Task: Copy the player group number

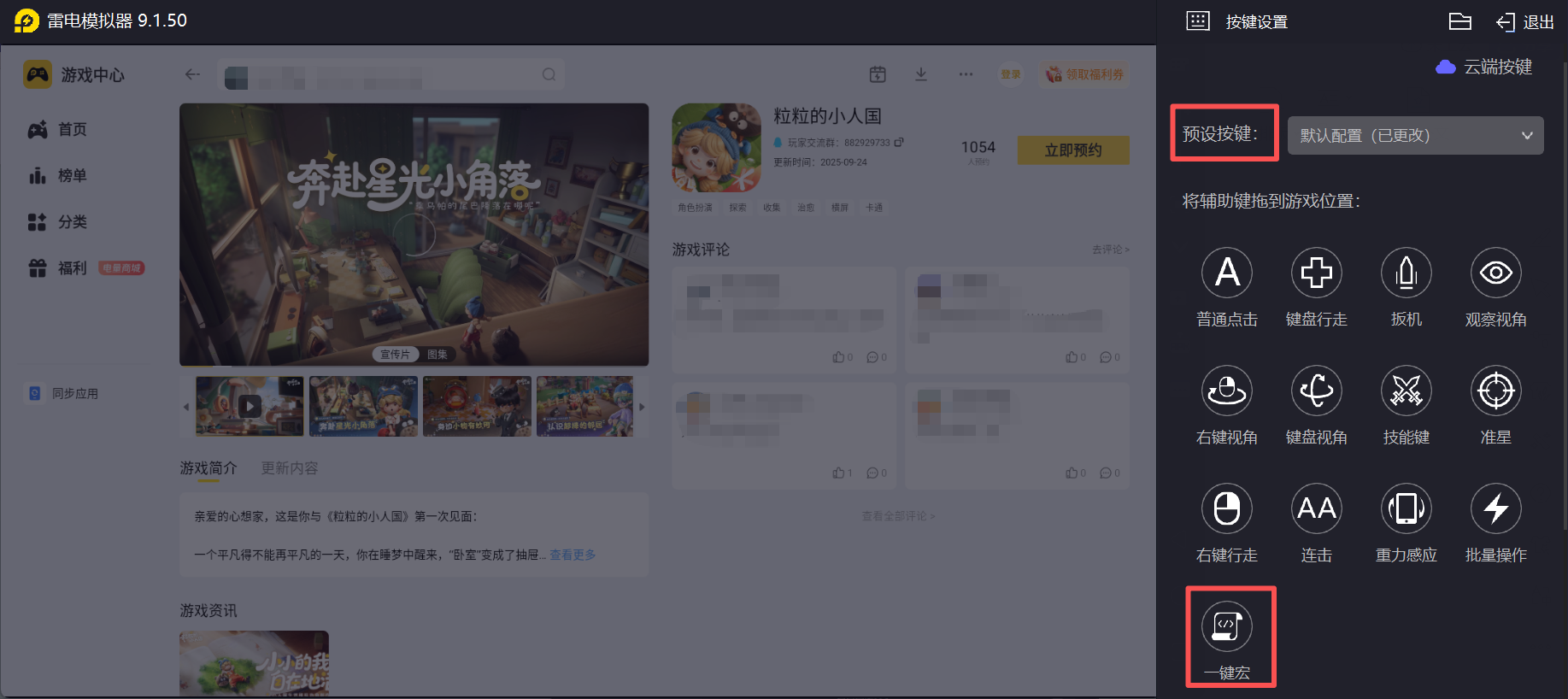Action: [x=899, y=143]
